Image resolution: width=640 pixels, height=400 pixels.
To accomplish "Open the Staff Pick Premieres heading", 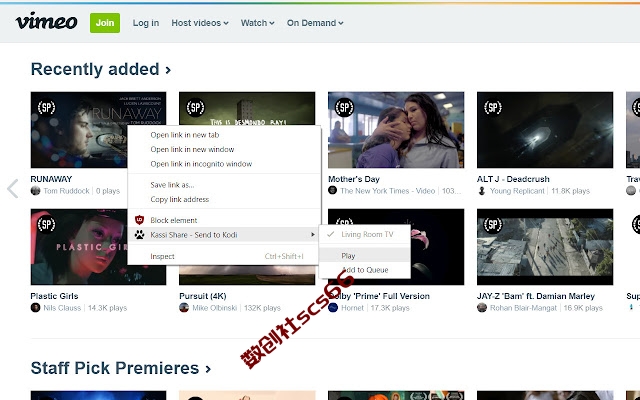I will coord(121,368).
